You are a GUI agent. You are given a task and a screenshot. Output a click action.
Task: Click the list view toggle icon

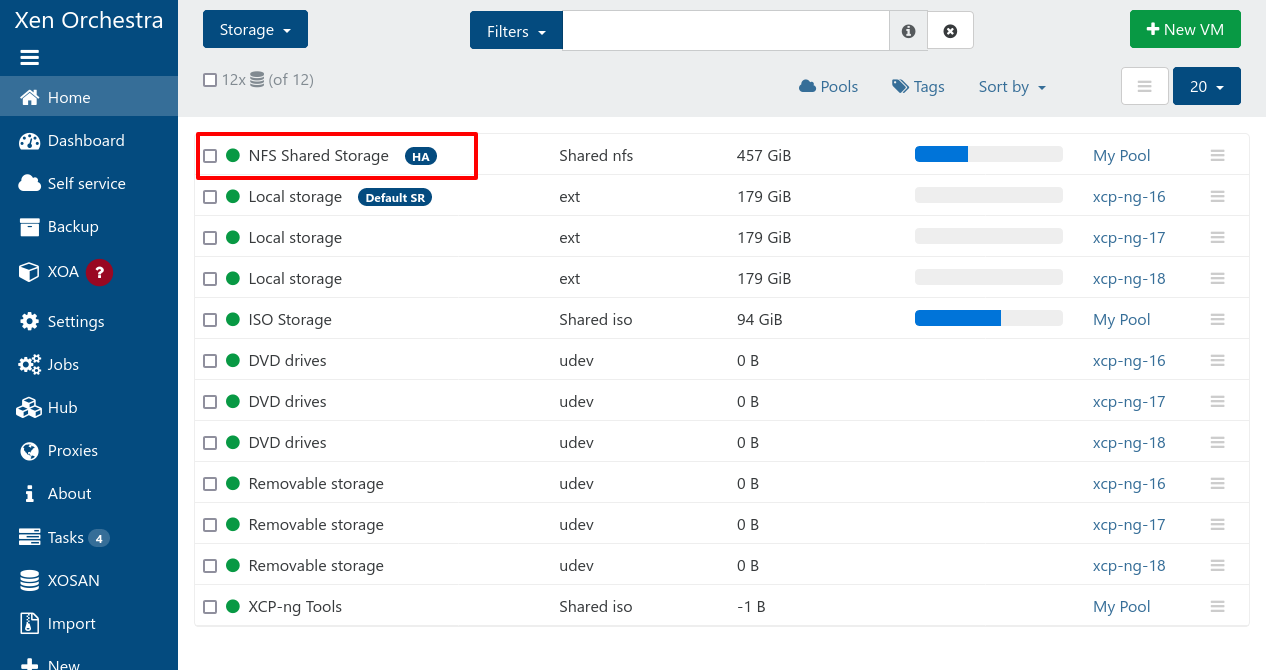coord(1145,87)
